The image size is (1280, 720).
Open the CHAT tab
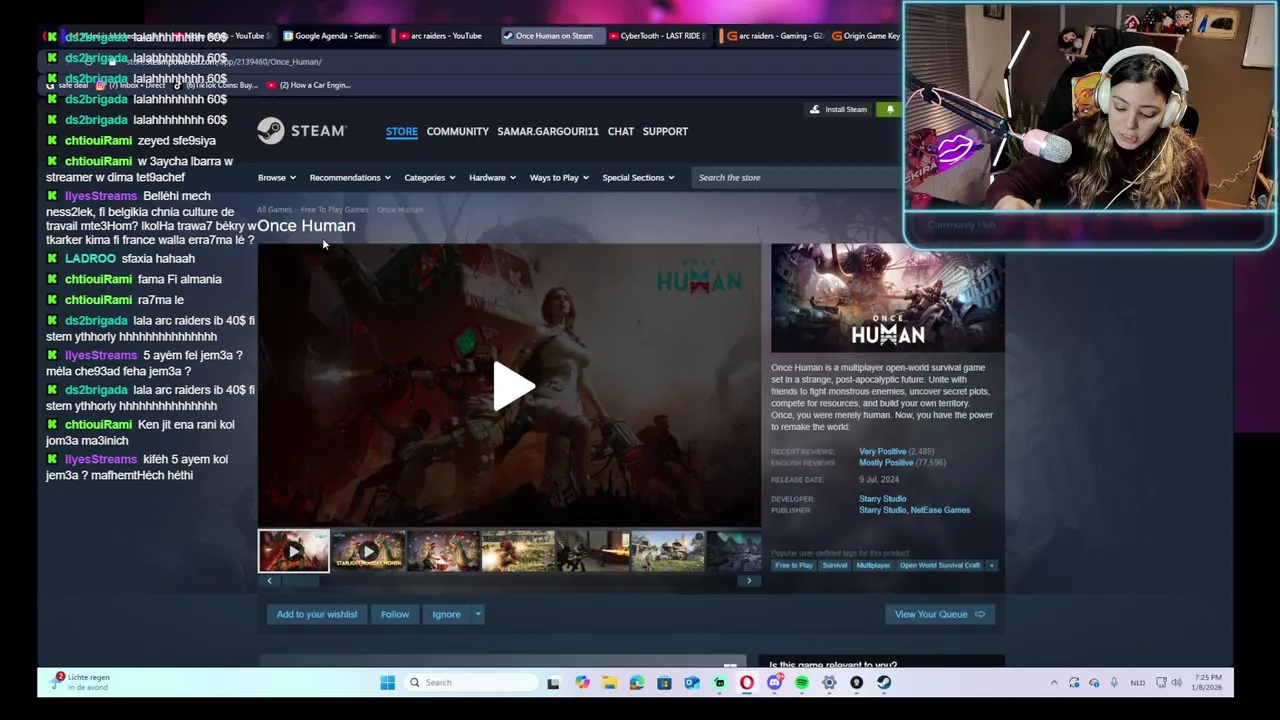pyautogui.click(x=621, y=131)
